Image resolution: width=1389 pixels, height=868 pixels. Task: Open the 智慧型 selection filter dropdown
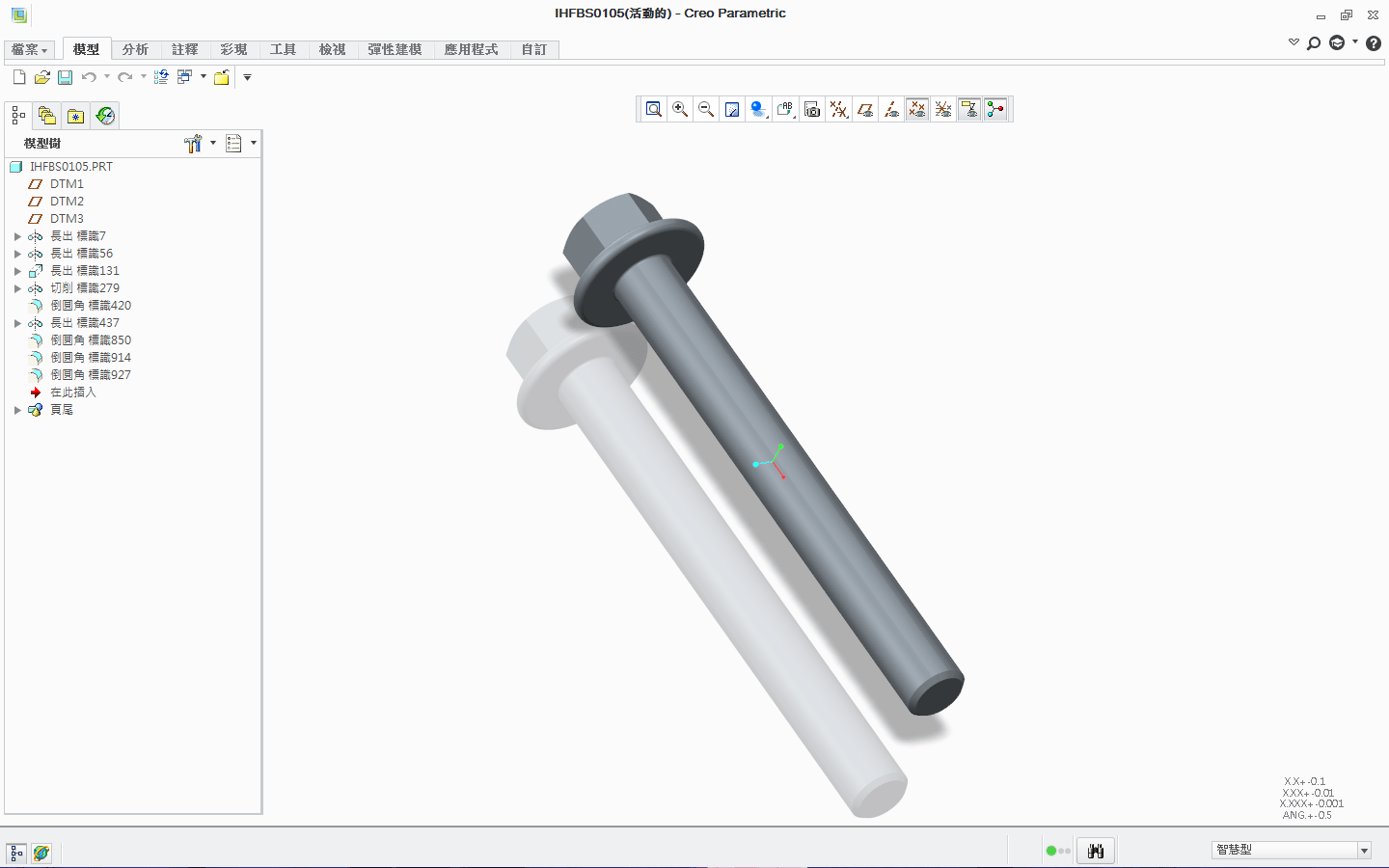pyautogui.click(x=1364, y=851)
